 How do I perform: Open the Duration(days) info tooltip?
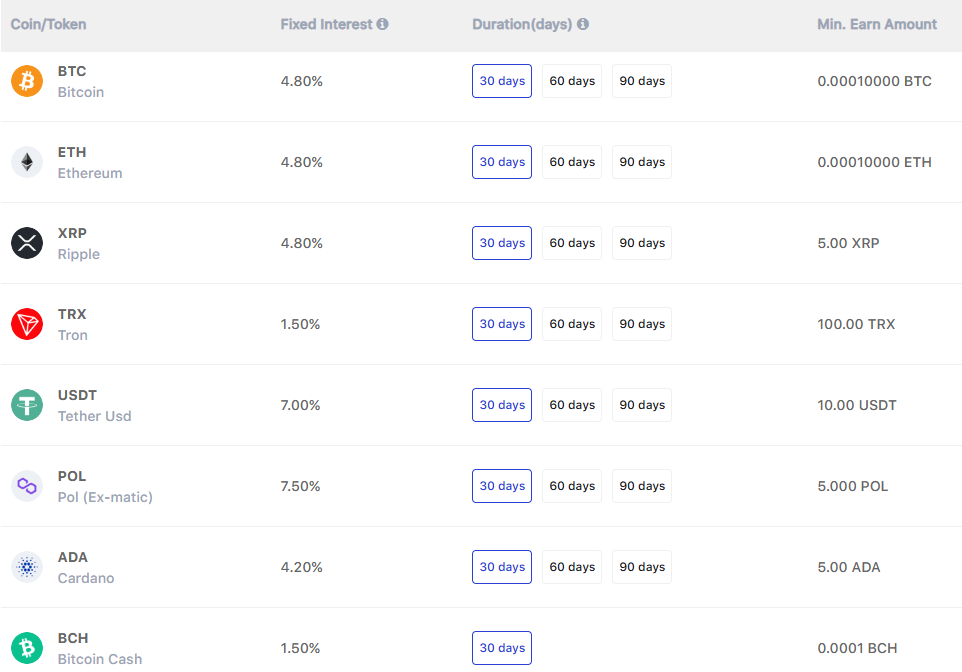pyautogui.click(x=585, y=24)
